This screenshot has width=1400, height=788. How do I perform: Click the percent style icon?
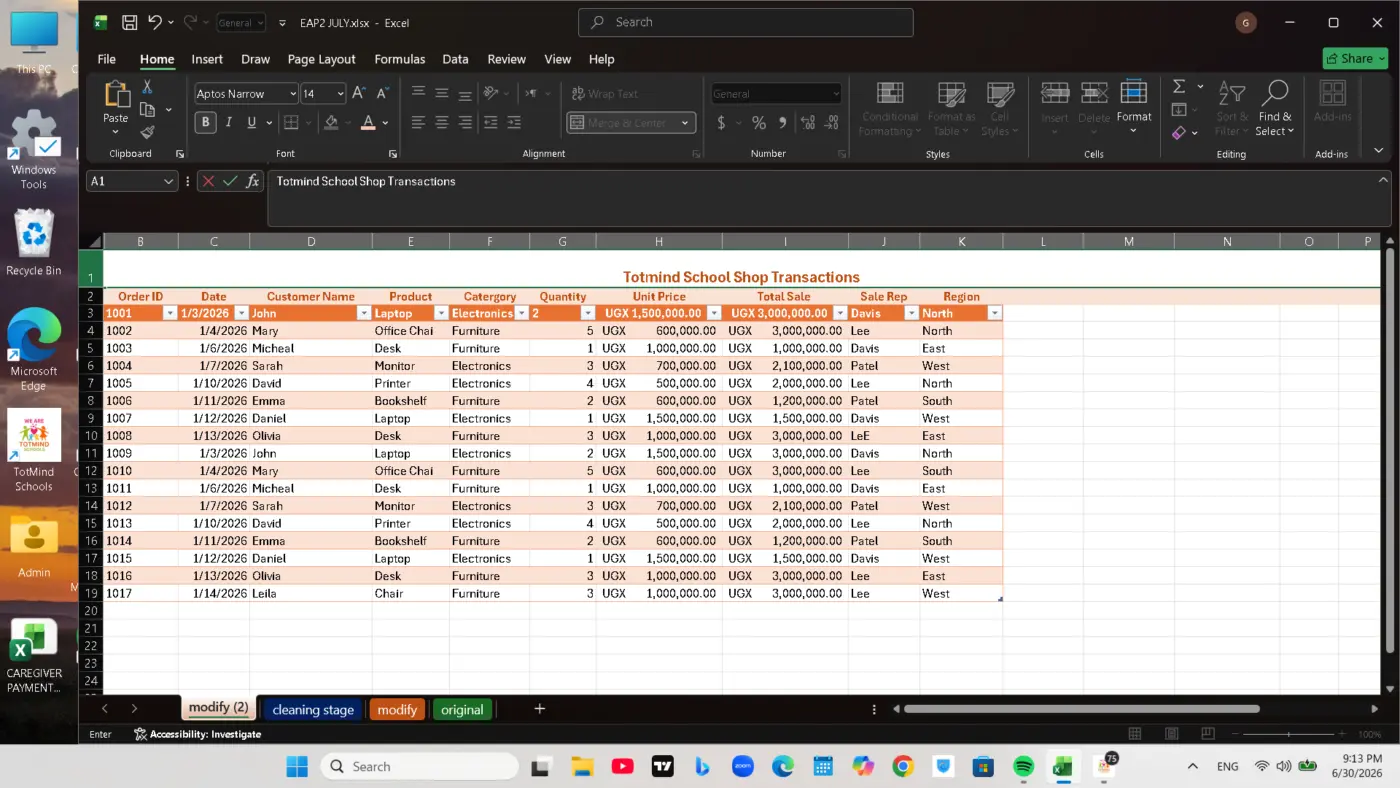point(759,123)
